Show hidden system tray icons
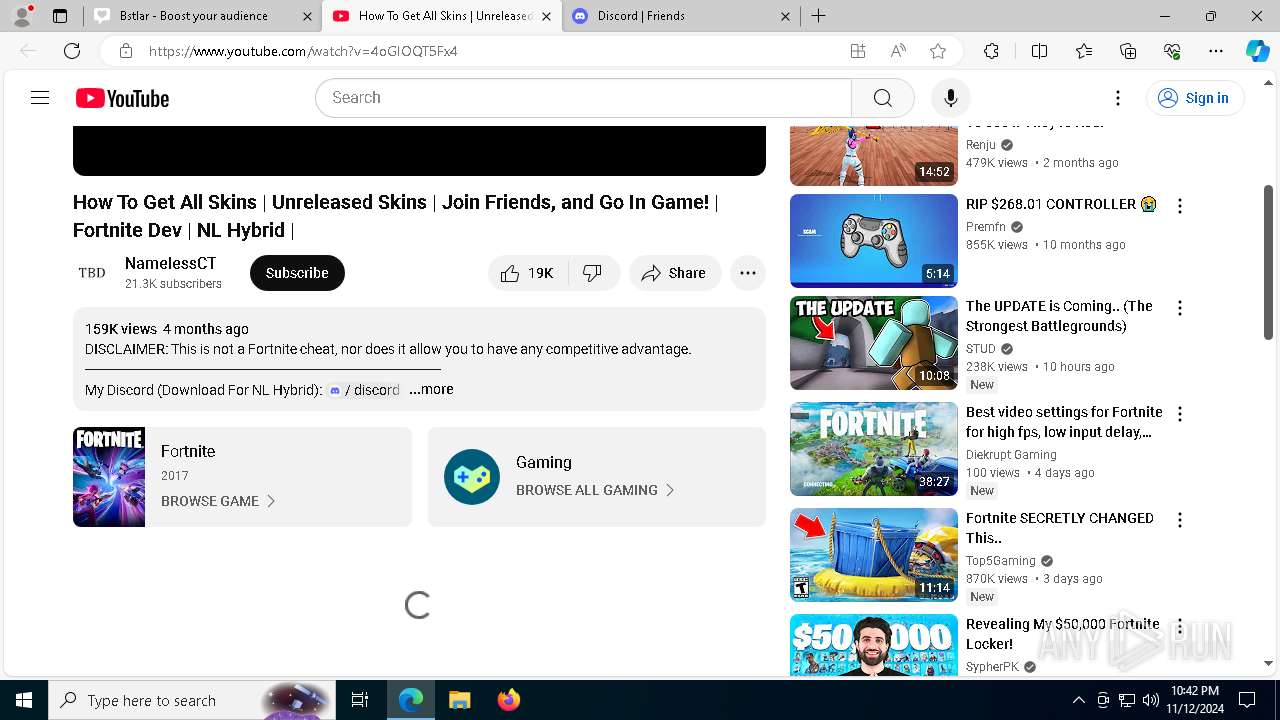Viewport: 1280px width, 720px height. point(1078,700)
